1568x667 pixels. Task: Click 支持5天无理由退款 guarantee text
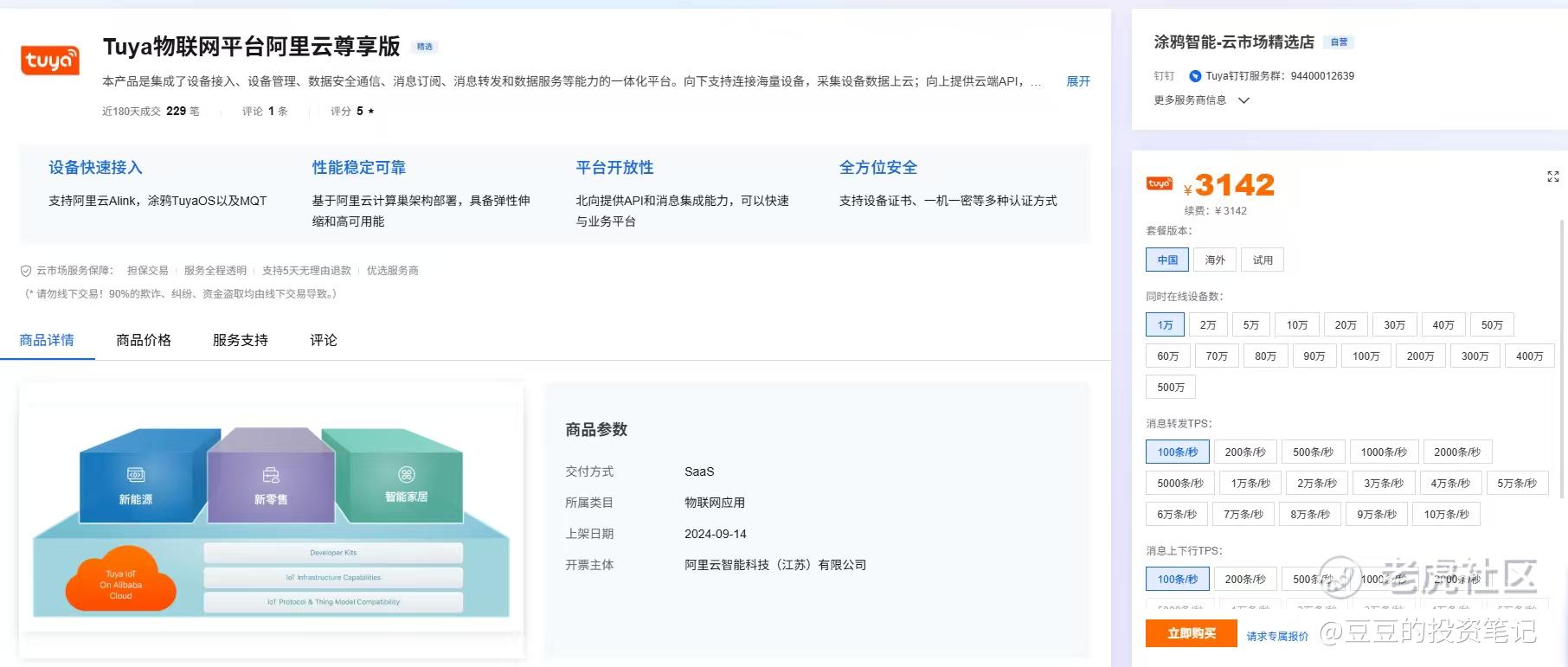(x=306, y=271)
